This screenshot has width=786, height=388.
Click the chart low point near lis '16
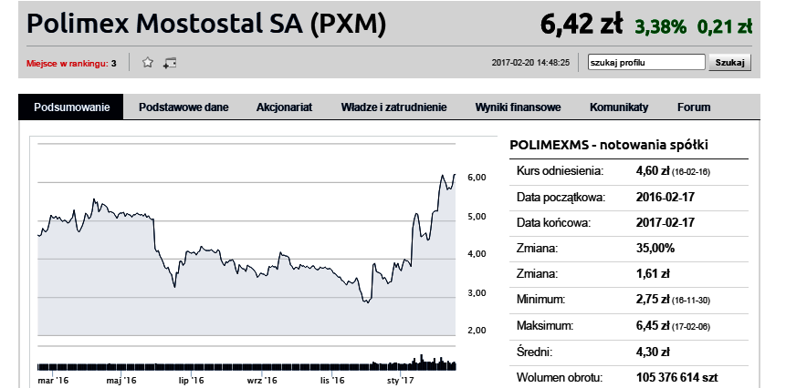(366, 301)
